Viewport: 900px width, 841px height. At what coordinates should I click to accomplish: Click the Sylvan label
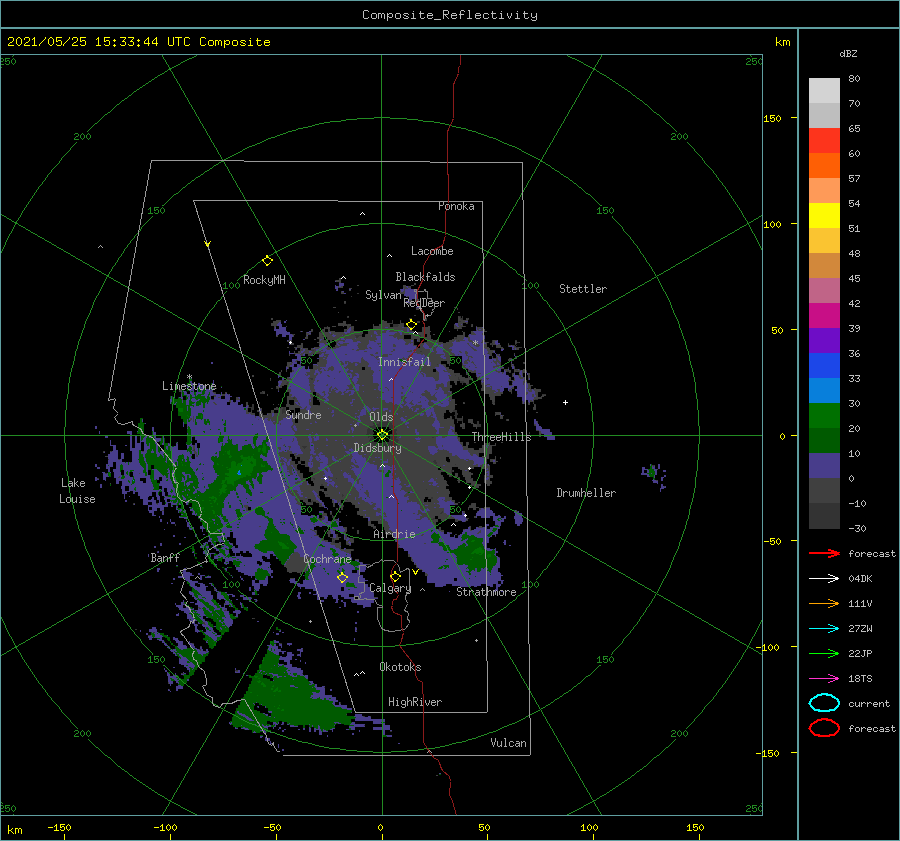pos(383,295)
